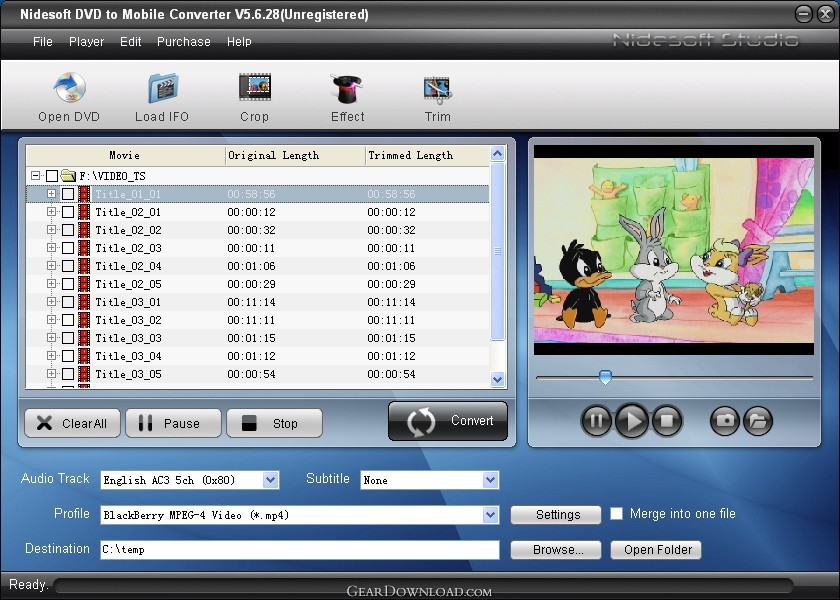Screen dimensions: 840x600
Task: Check the Title_03_05 checkbox
Action: tap(68, 374)
